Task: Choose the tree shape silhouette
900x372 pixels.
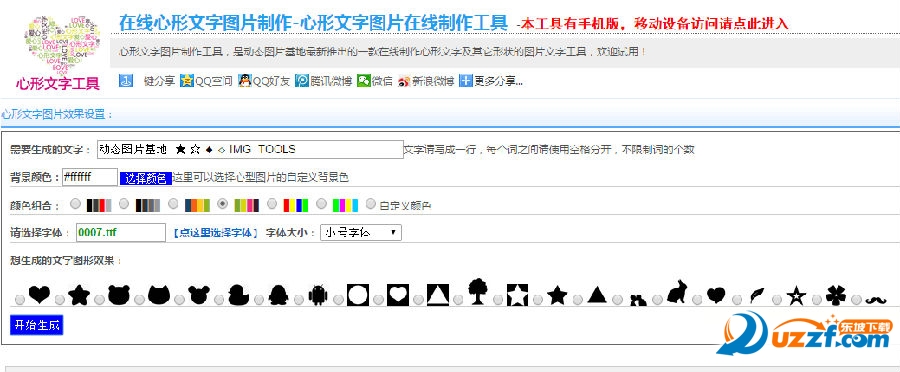Action: [478, 291]
